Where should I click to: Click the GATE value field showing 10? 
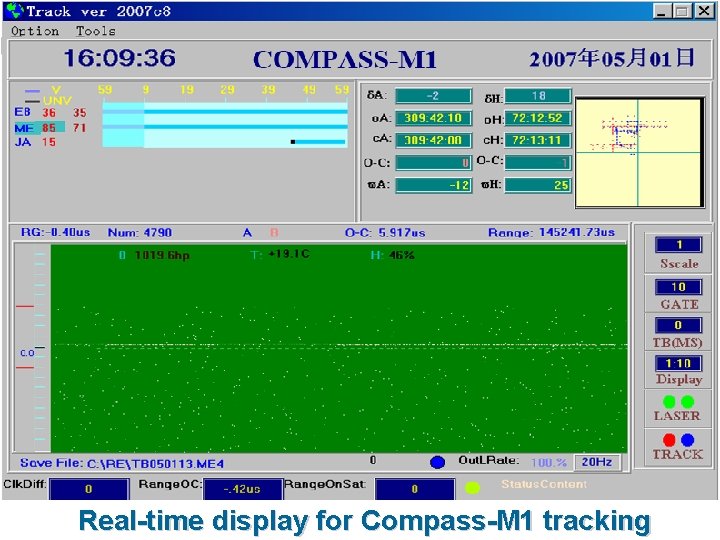pyautogui.click(x=679, y=287)
